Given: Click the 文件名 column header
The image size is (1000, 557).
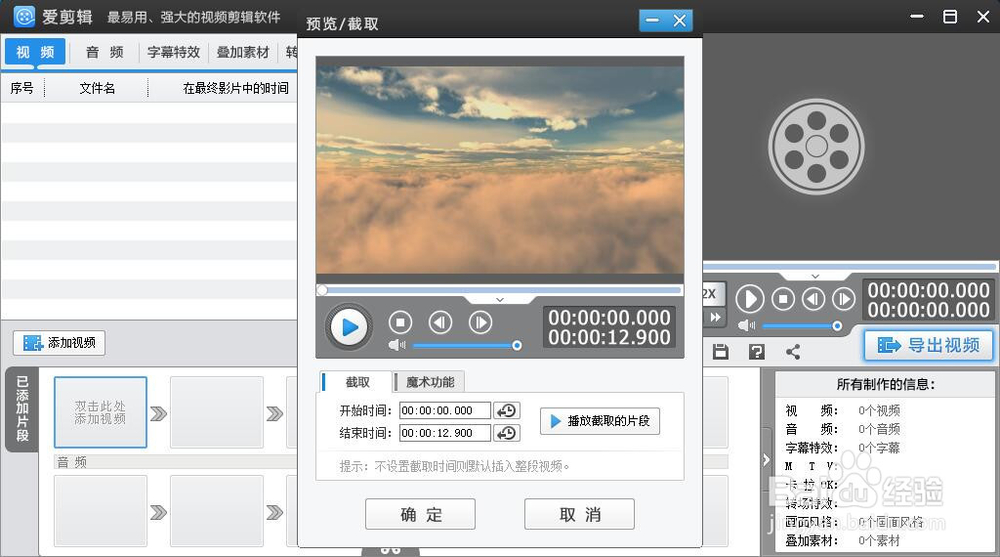Looking at the screenshot, I should click(x=97, y=88).
